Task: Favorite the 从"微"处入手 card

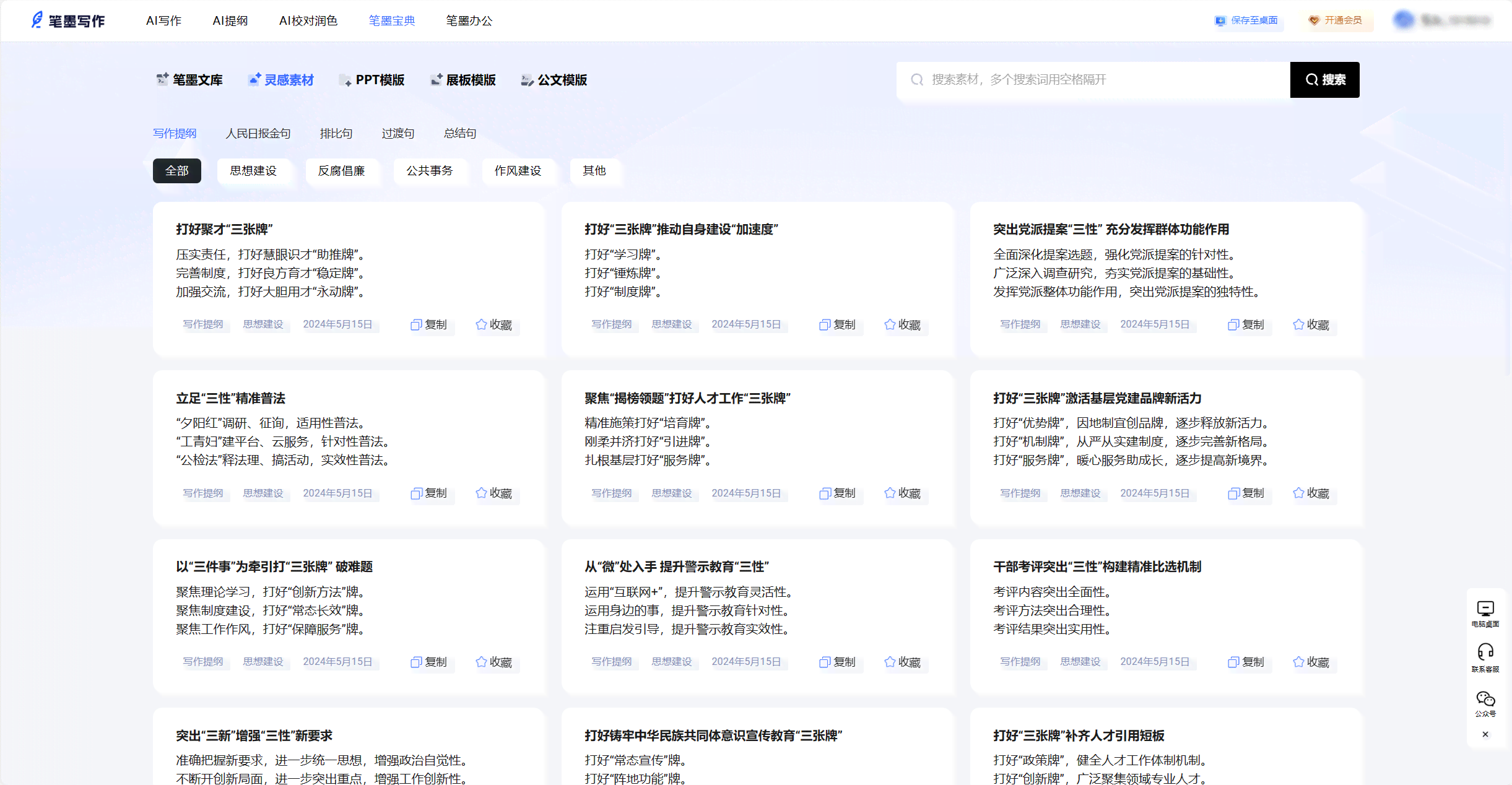Action: 903,662
